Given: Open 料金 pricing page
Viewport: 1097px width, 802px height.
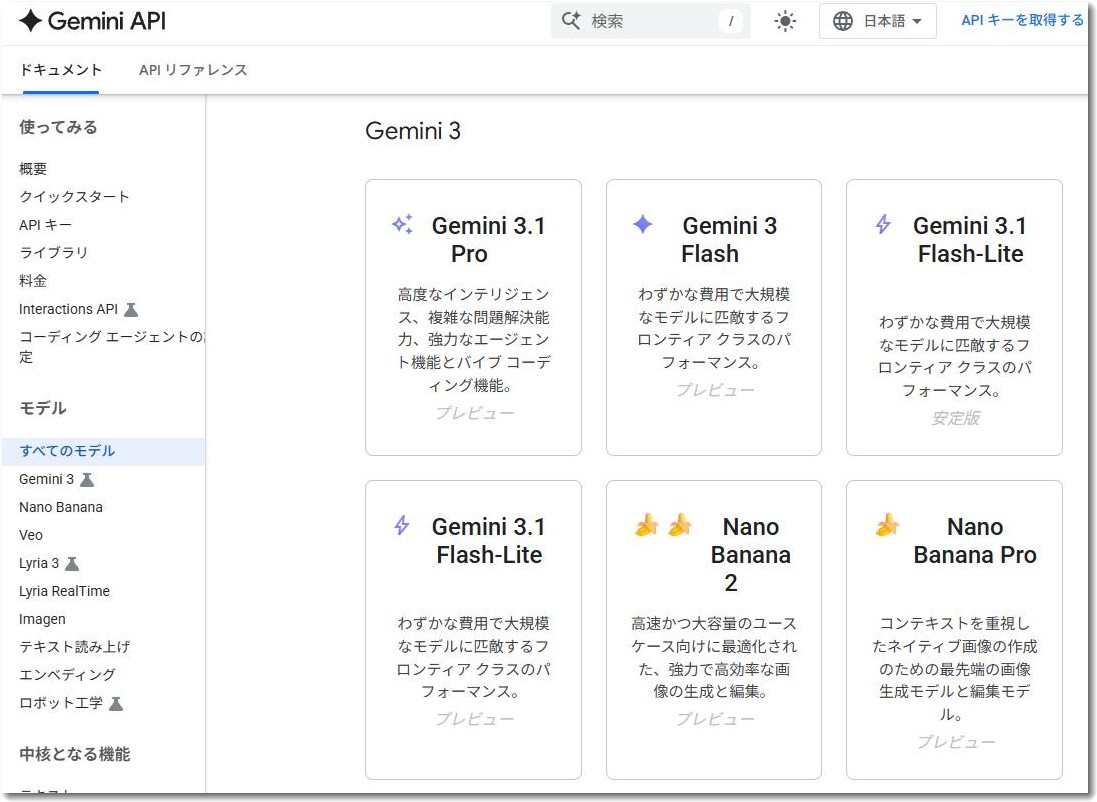Looking at the screenshot, I should pyautogui.click(x=33, y=281).
